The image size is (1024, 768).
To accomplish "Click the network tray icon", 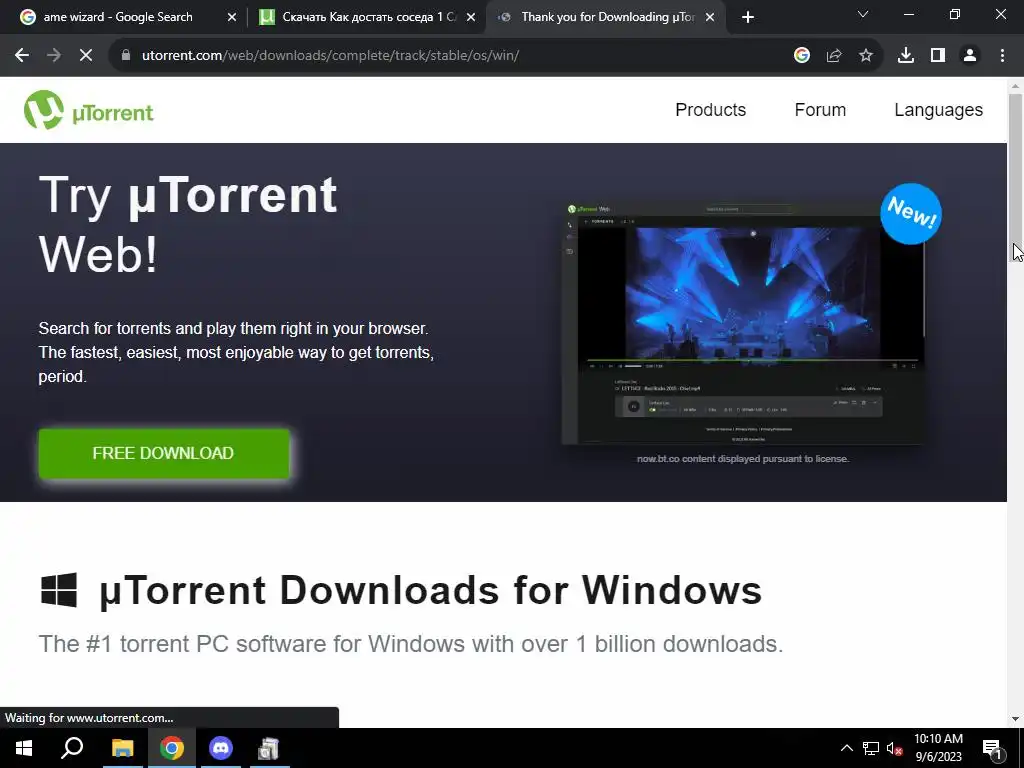I will pos(871,748).
